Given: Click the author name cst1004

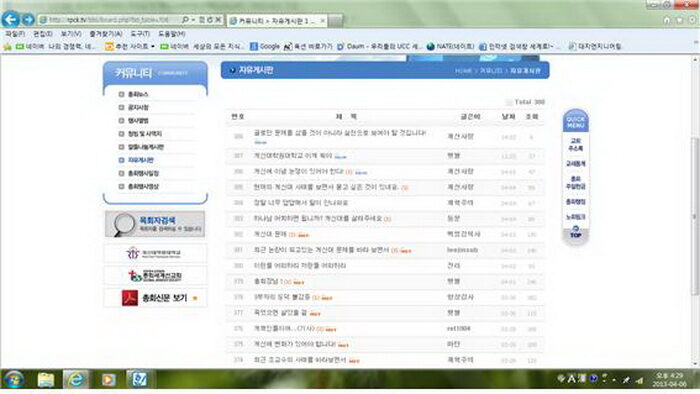Looking at the screenshot, I should [458, 329].
